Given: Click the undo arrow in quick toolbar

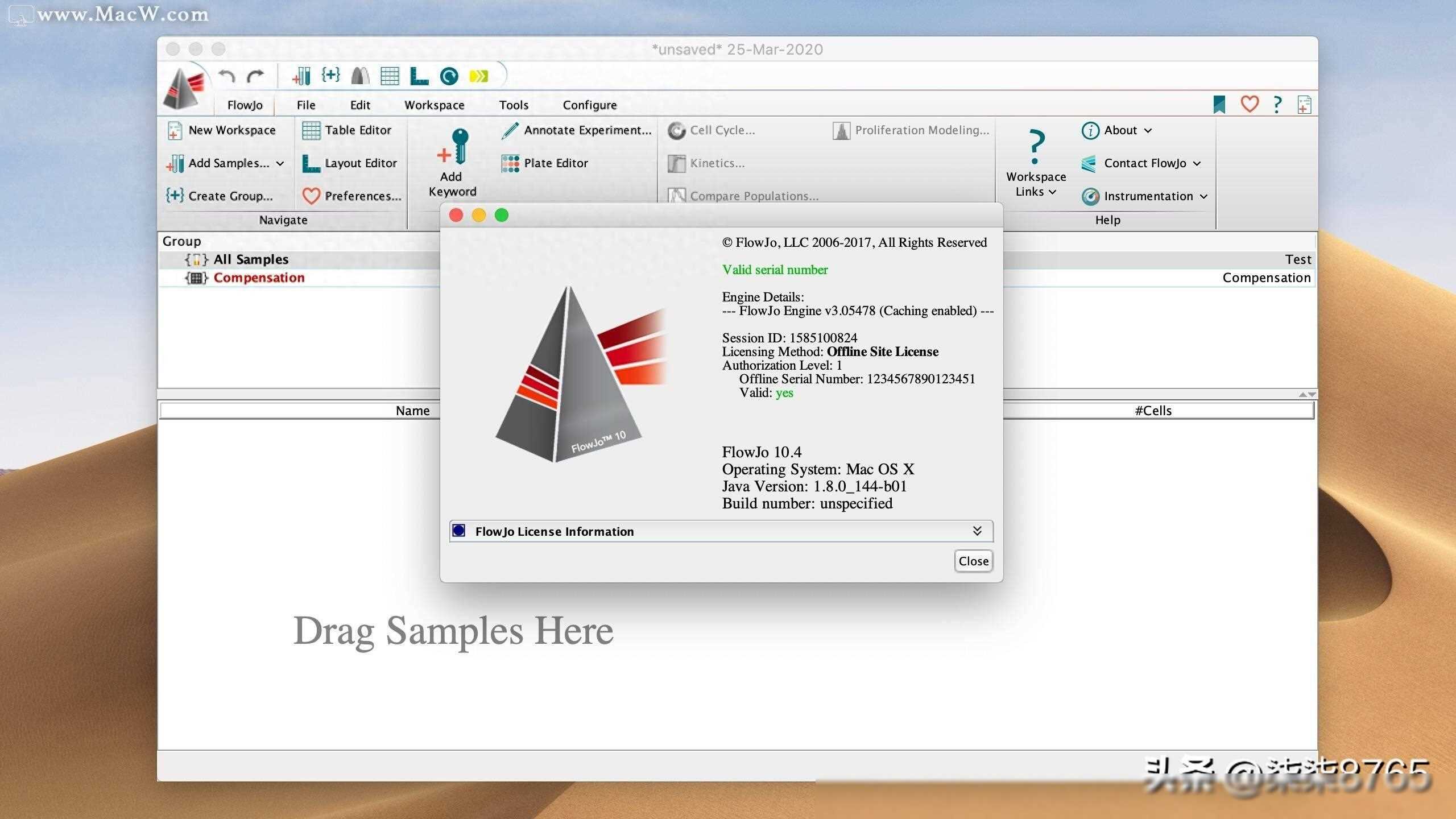Looking at the screenshot, I should [x=227, y=76].
